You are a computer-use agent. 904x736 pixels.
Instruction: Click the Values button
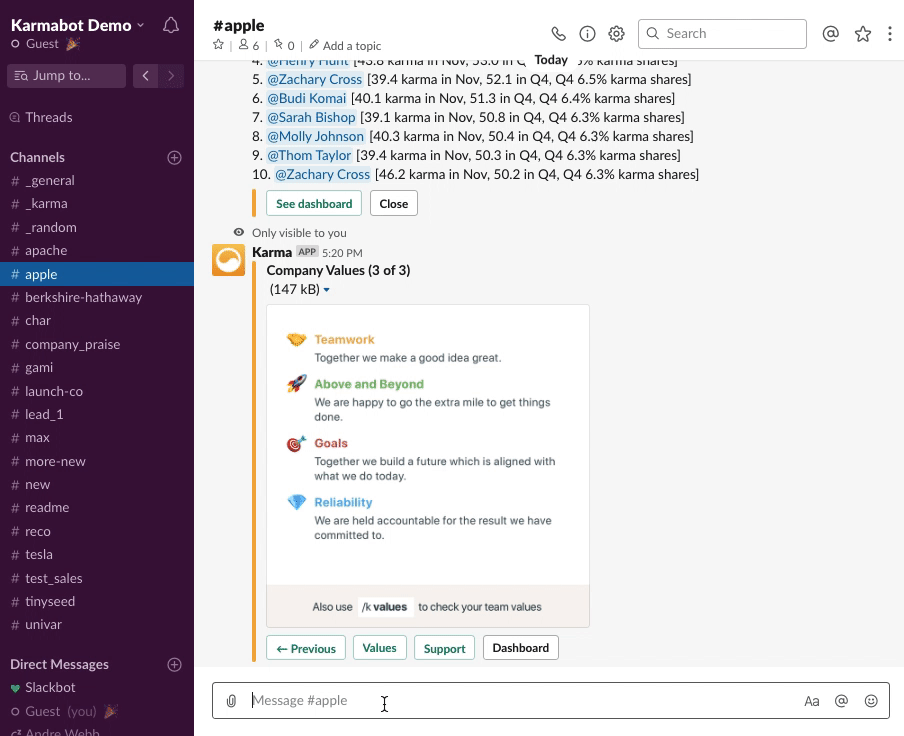[x=379, y=648]
